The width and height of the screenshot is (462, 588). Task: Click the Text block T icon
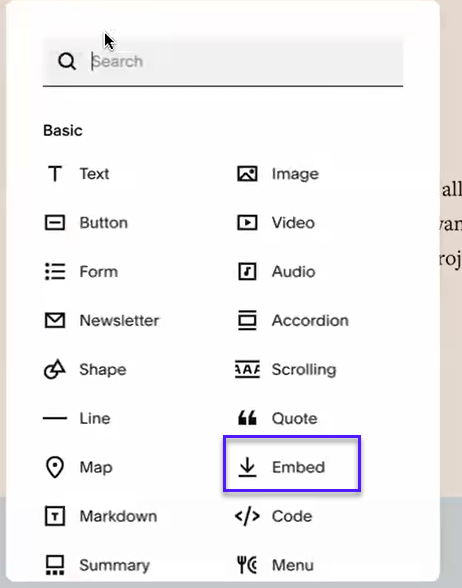[55, 174]
